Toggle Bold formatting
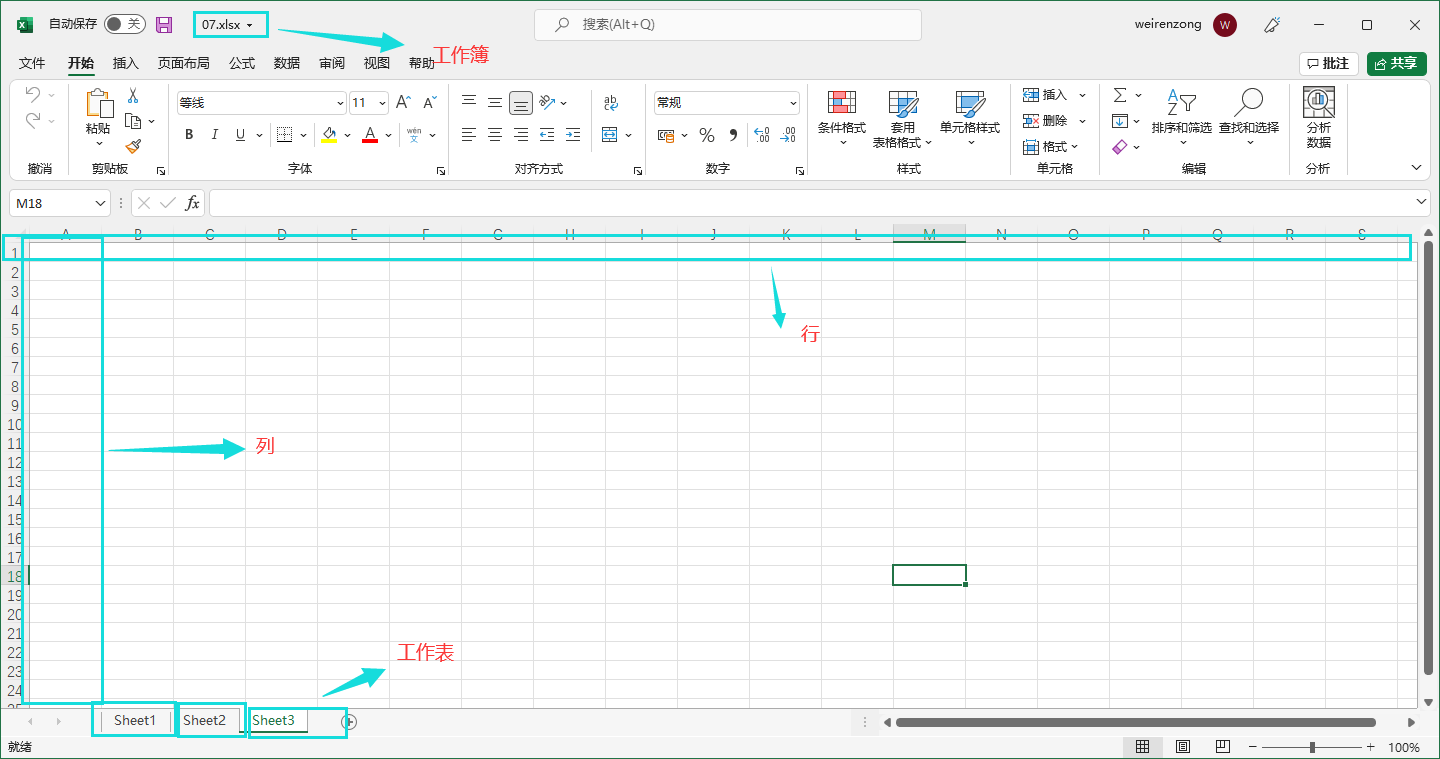 [189, 135]
